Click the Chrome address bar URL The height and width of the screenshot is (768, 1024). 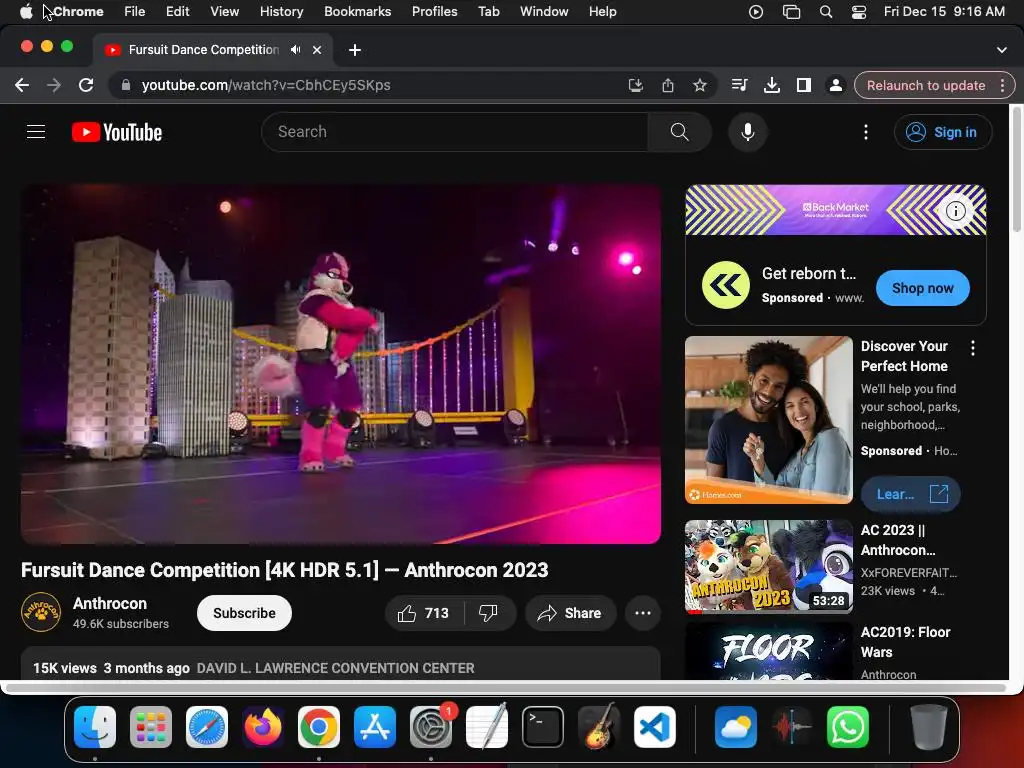266,85
